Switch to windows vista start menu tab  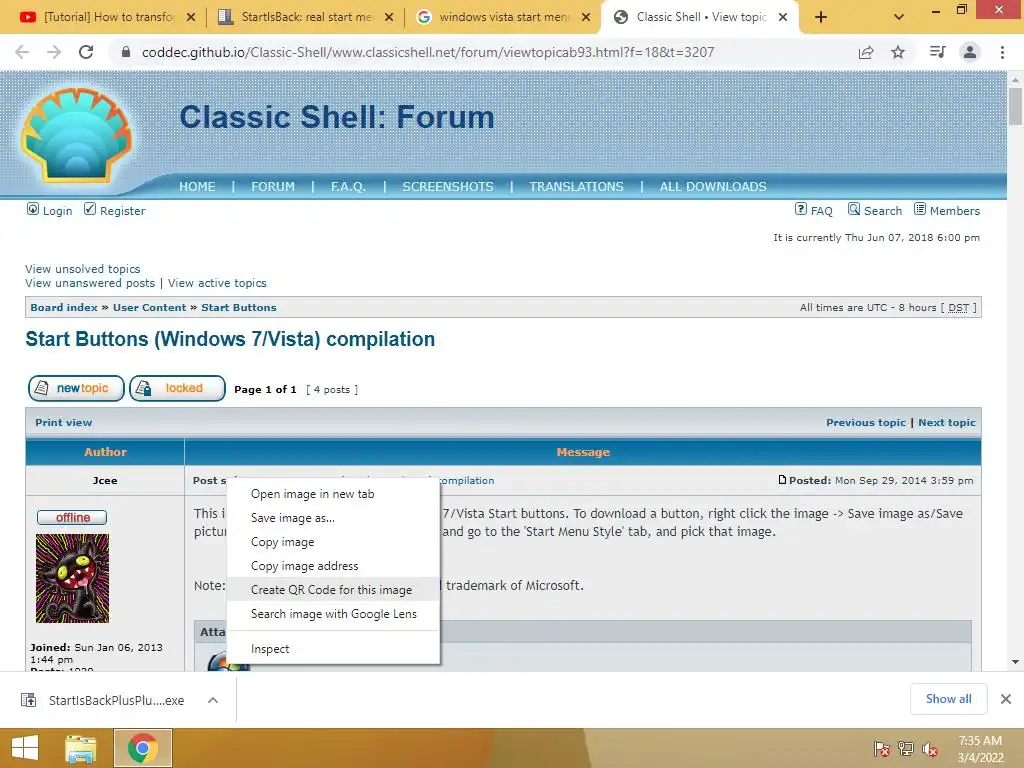coord(503,17)
